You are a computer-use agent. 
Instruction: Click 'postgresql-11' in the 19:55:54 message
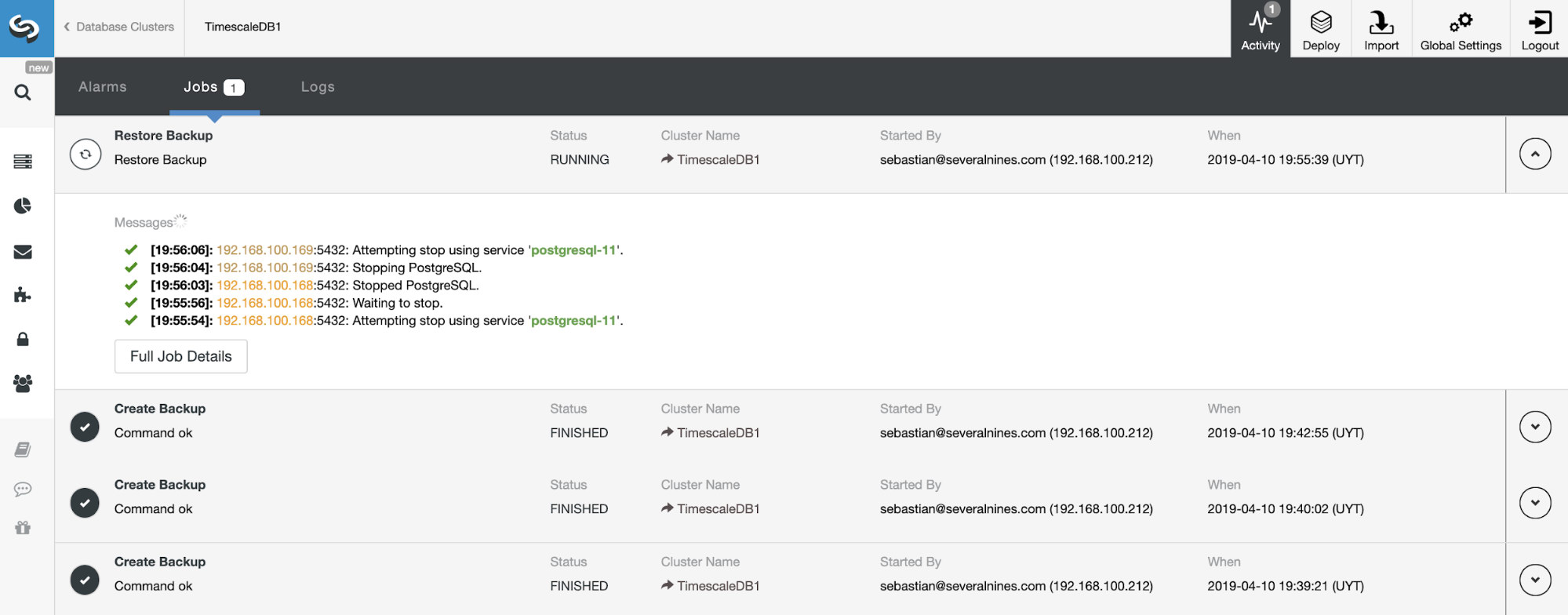tap(574, 321)
